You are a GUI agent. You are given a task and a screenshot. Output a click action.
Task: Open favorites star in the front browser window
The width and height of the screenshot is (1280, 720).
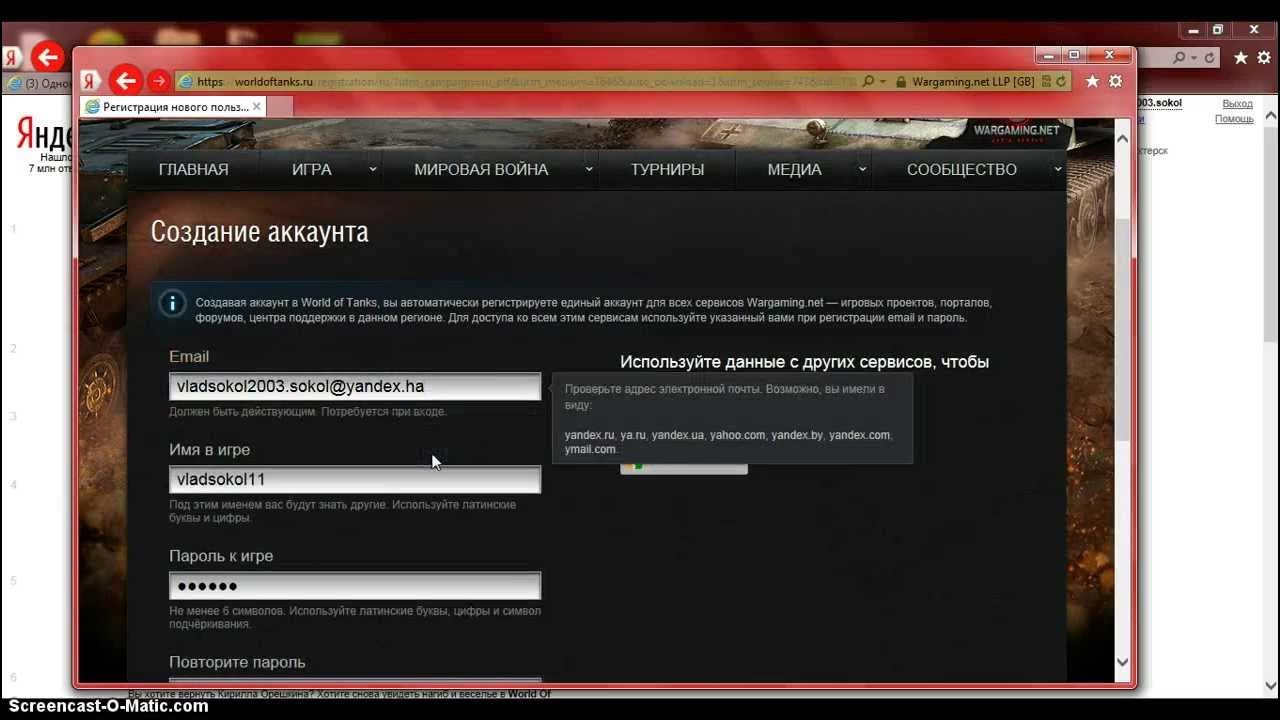coord(1092,81)
